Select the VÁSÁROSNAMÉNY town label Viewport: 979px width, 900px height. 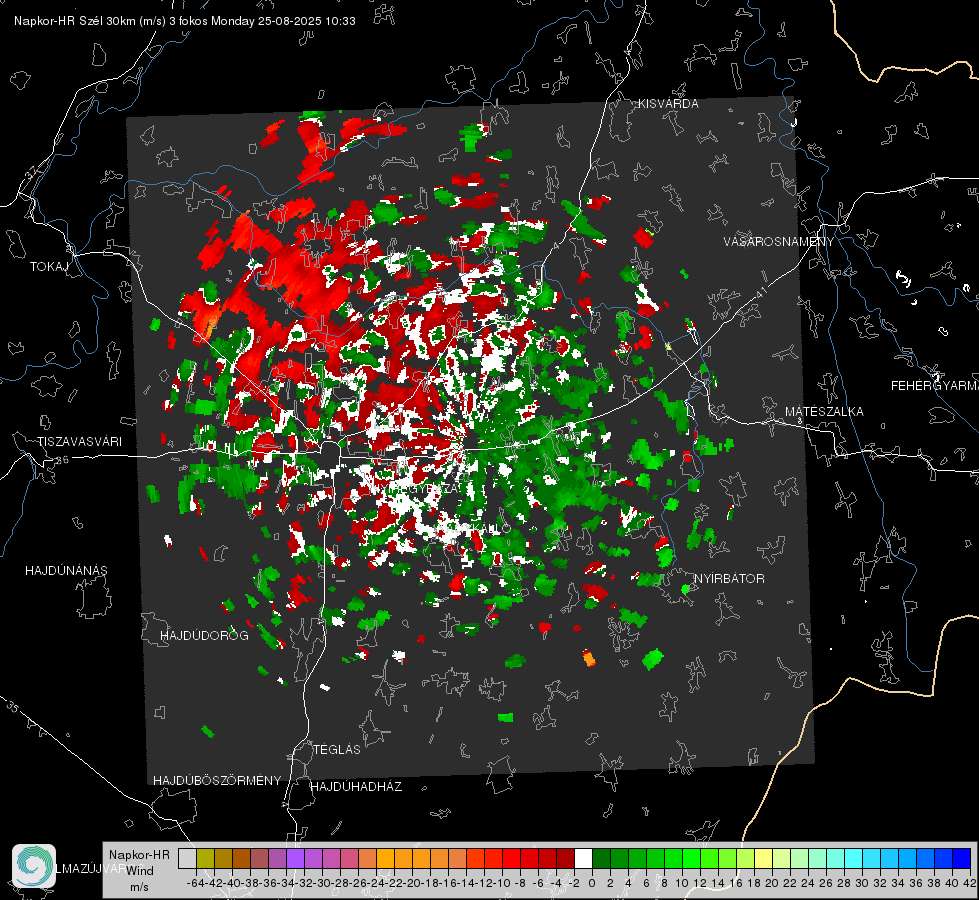(x=779, y=241)
